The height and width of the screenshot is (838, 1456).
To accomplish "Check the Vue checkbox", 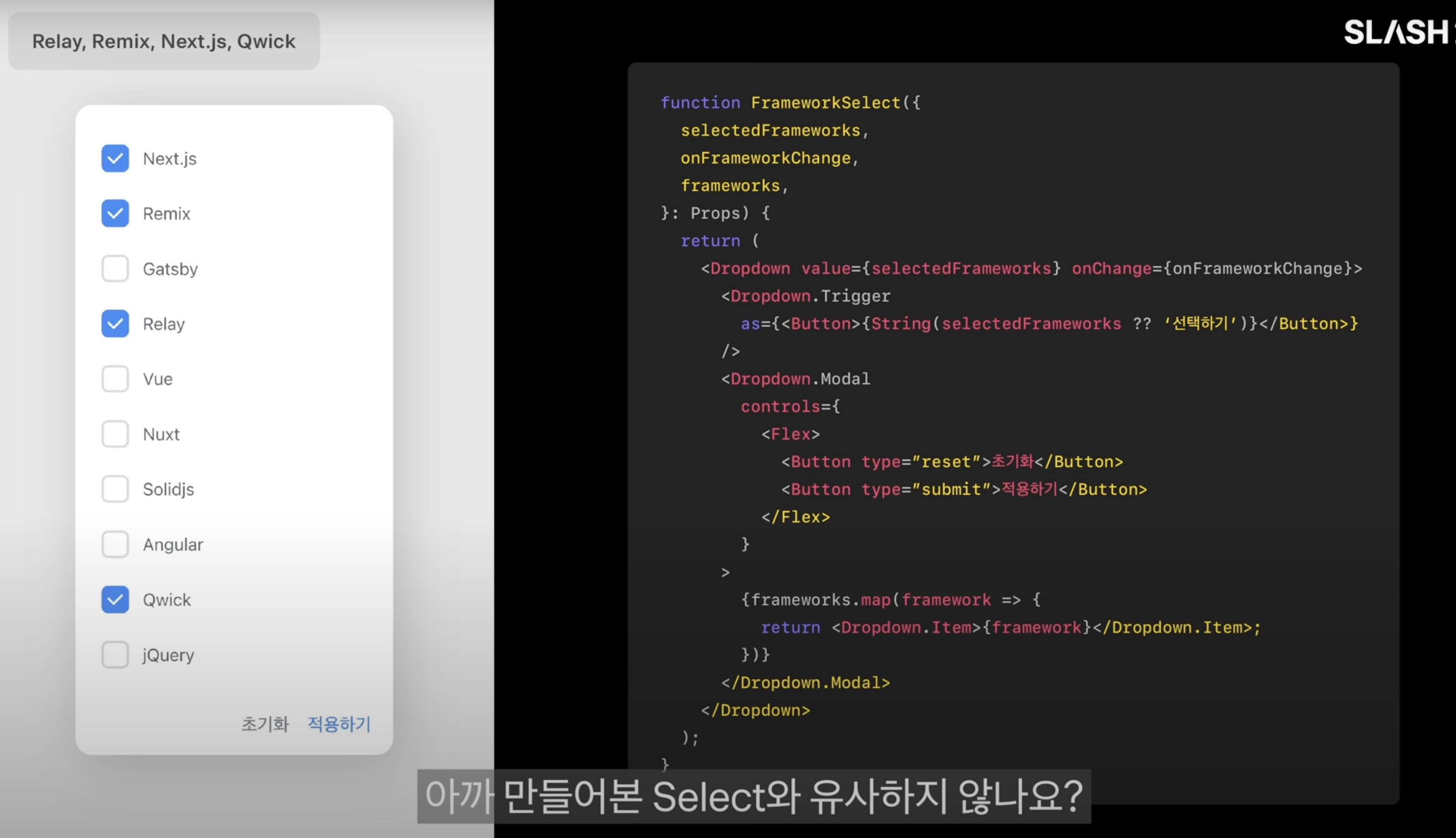I will click(115, 379).
